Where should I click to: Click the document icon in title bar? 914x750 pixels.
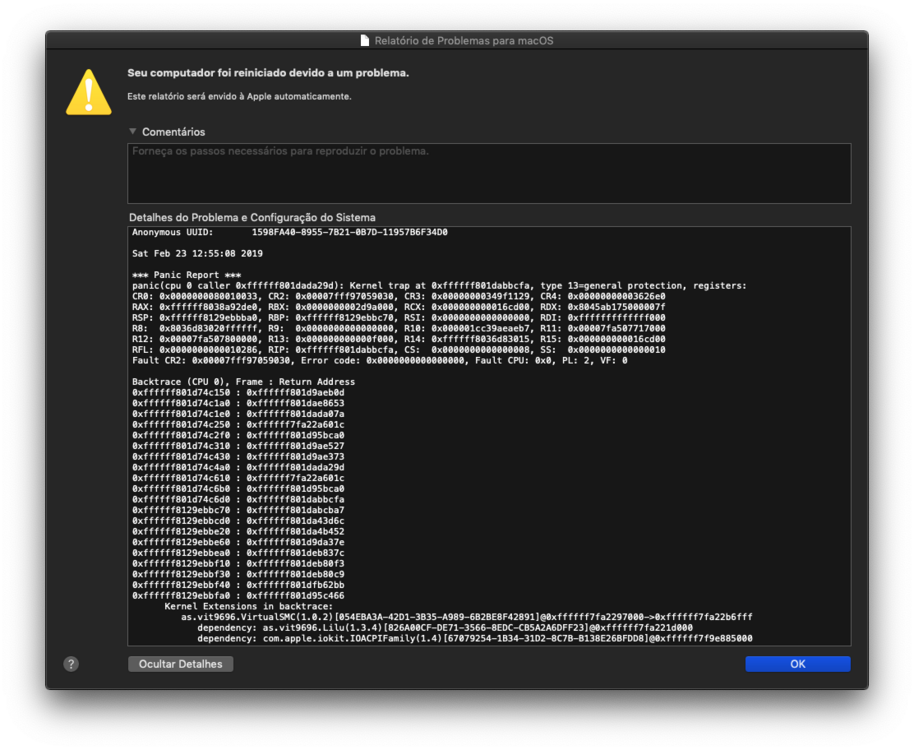[x=365, y=41]
